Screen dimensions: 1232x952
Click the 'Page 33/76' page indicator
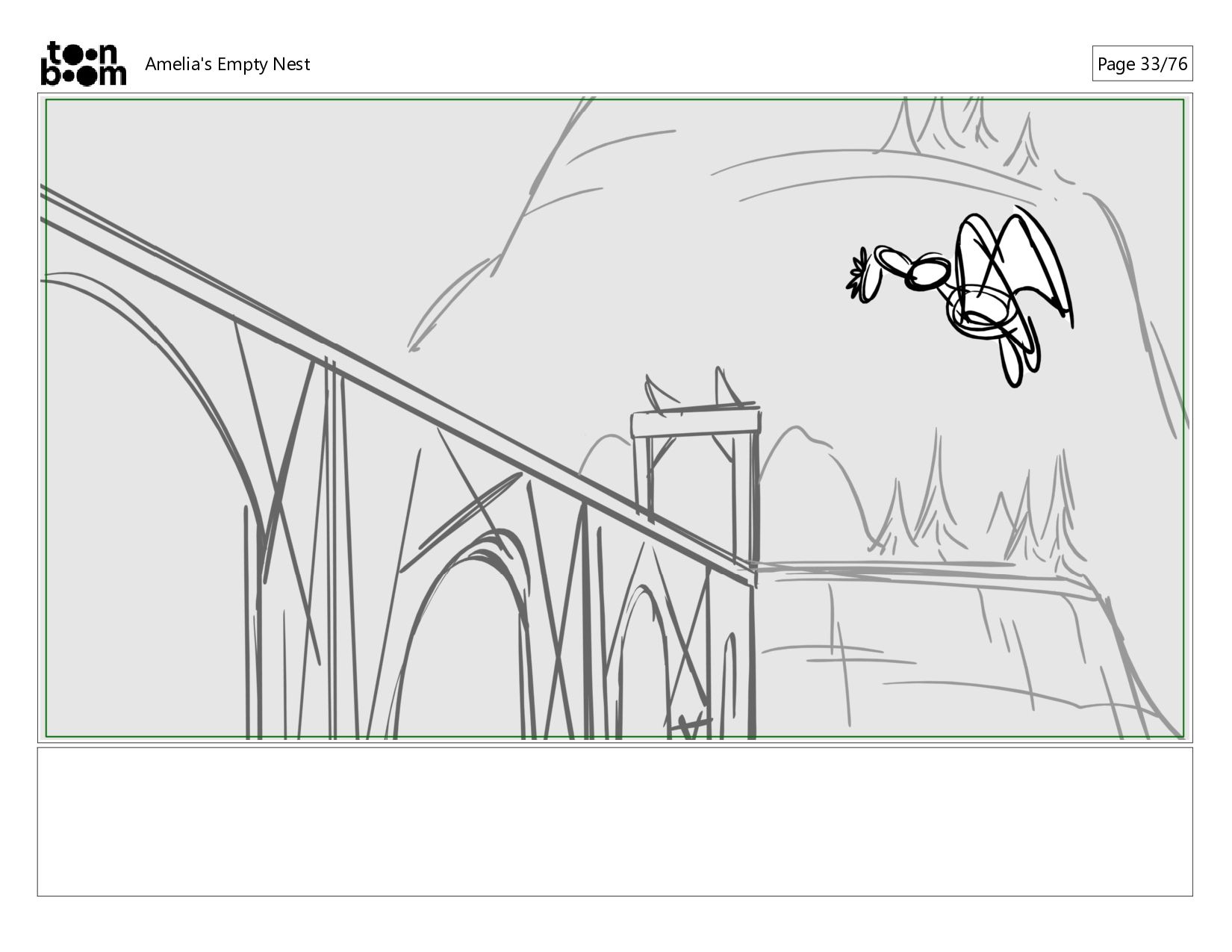[1142, 64]
